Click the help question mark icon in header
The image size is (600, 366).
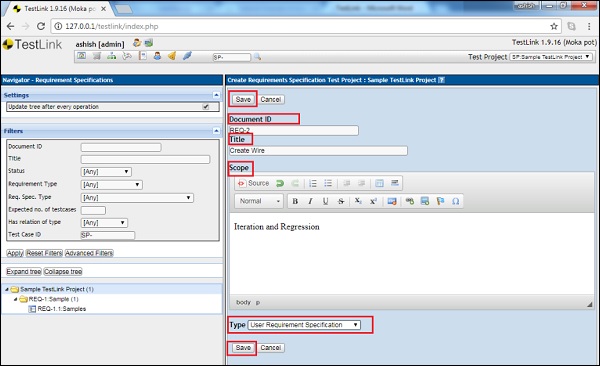441,80
